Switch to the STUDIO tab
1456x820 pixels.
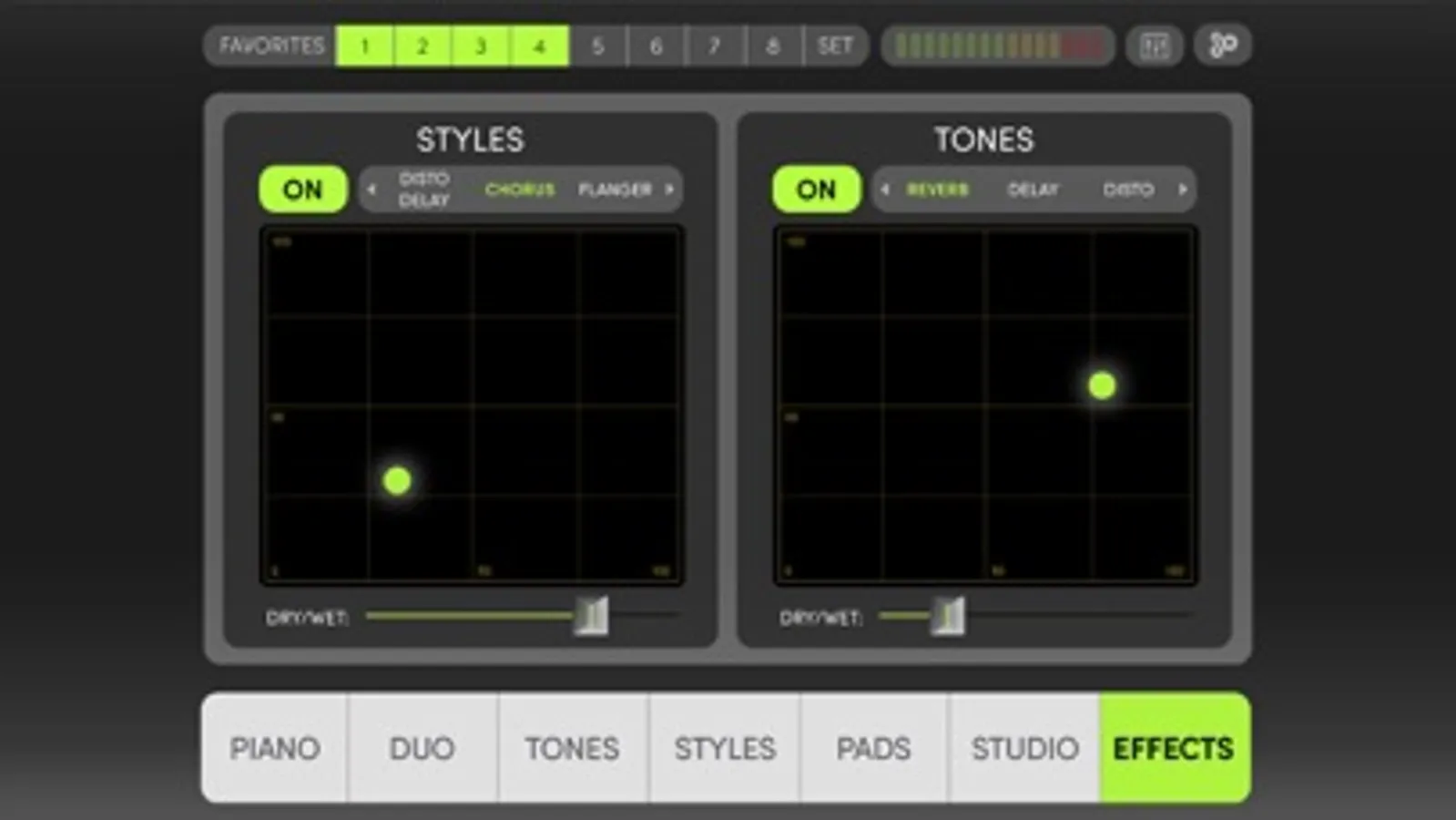(1024, 748)
